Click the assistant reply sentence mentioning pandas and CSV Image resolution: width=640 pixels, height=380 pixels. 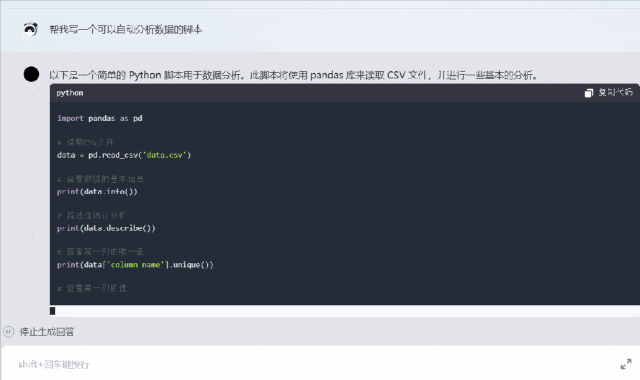tap(294, 75)
